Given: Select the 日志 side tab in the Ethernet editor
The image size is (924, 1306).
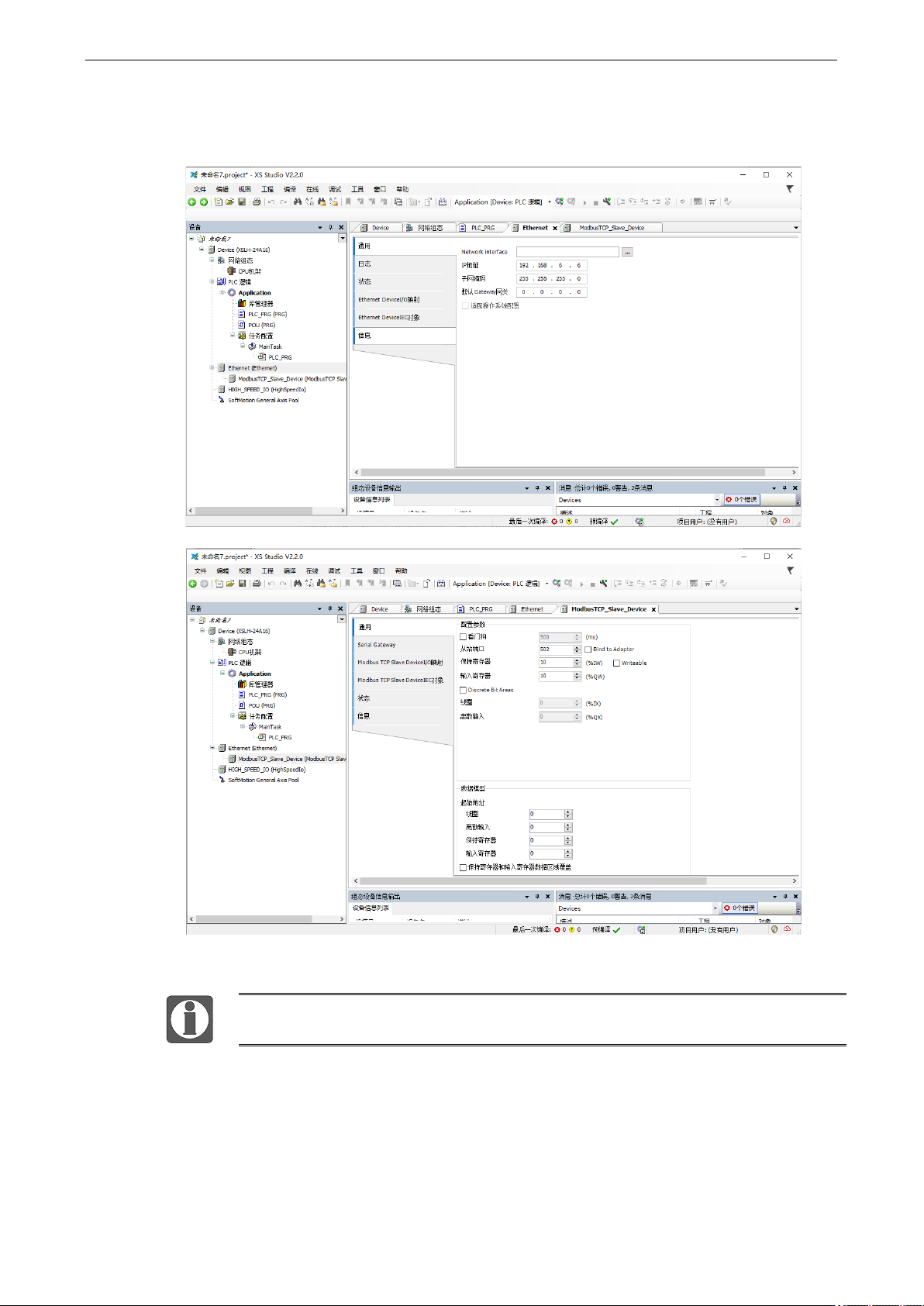Looking at the screenshot, I should click(x=405, y=264).
